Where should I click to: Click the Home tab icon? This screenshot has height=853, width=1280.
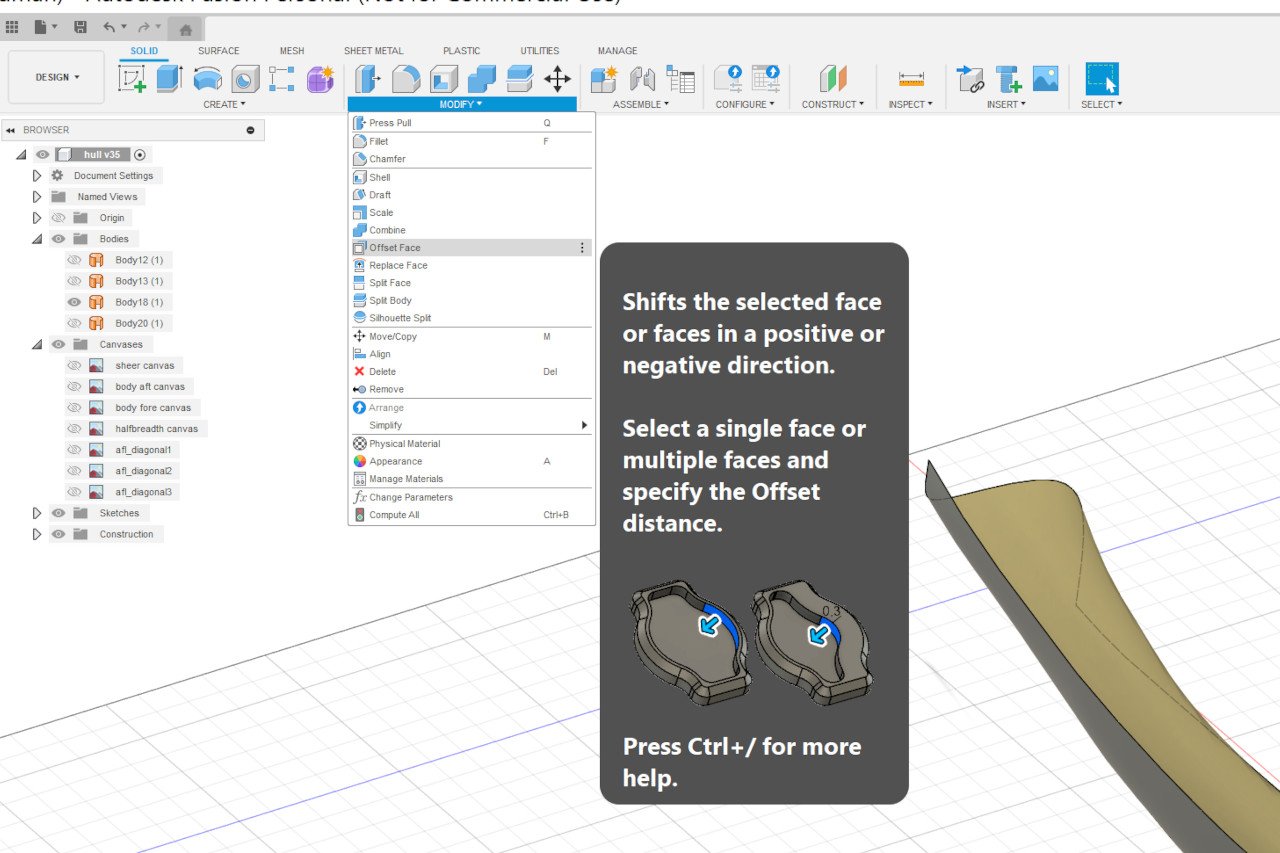[185, 30]
